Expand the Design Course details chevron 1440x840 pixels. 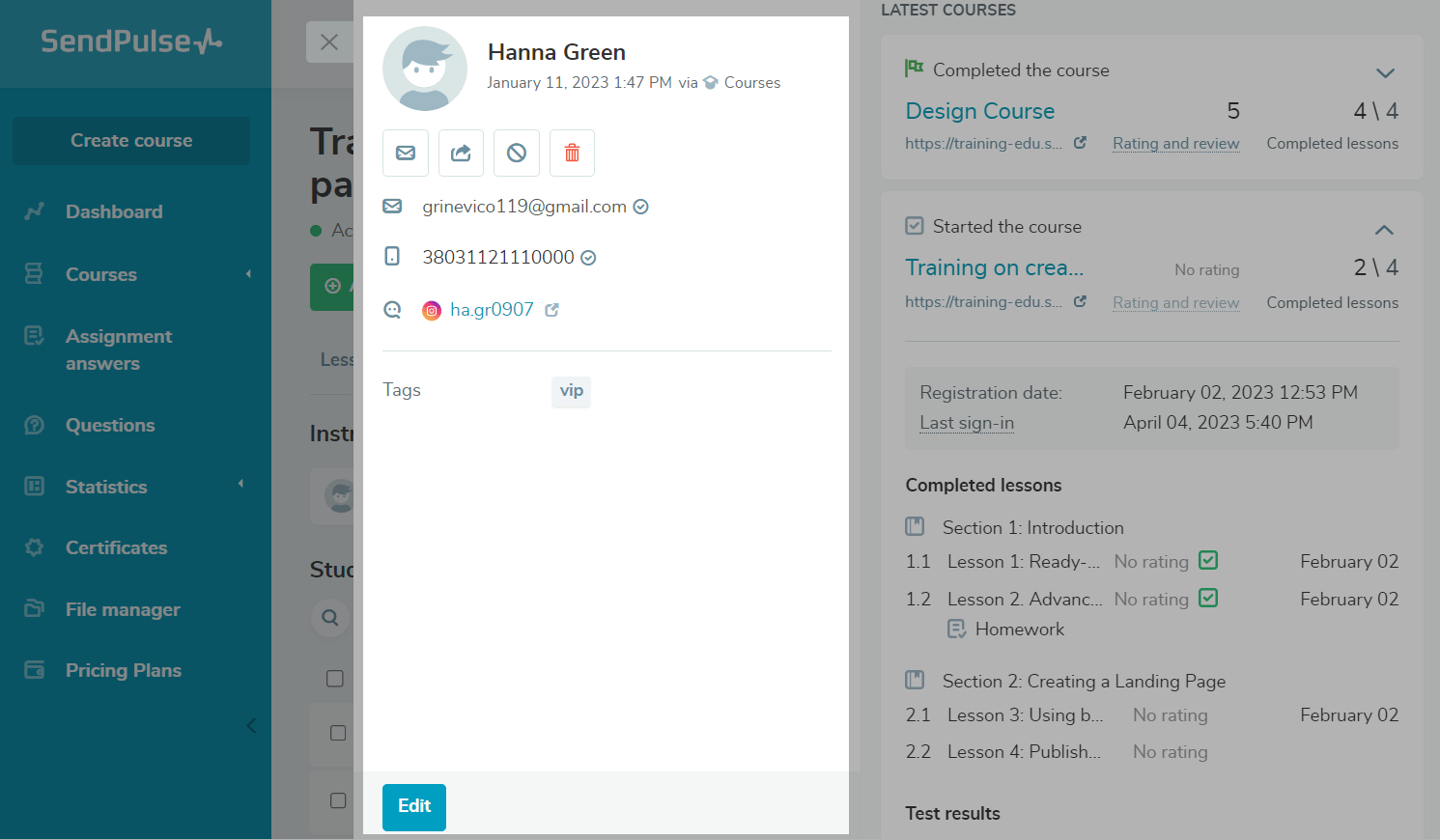[1385, 73]
